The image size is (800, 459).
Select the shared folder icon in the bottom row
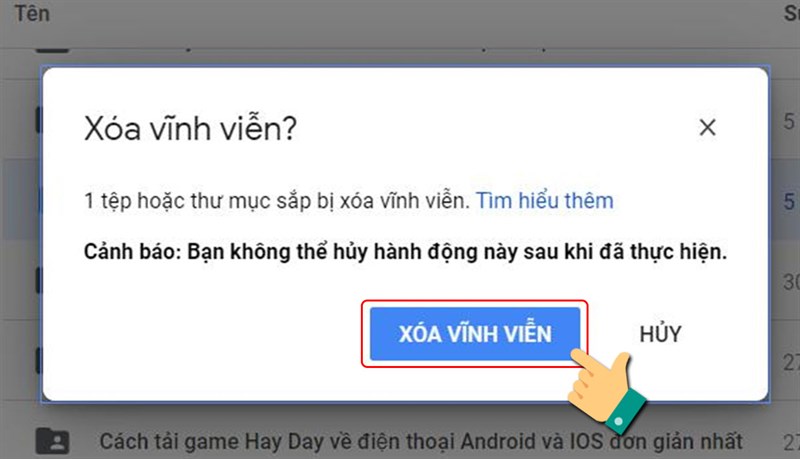point(53,441)
